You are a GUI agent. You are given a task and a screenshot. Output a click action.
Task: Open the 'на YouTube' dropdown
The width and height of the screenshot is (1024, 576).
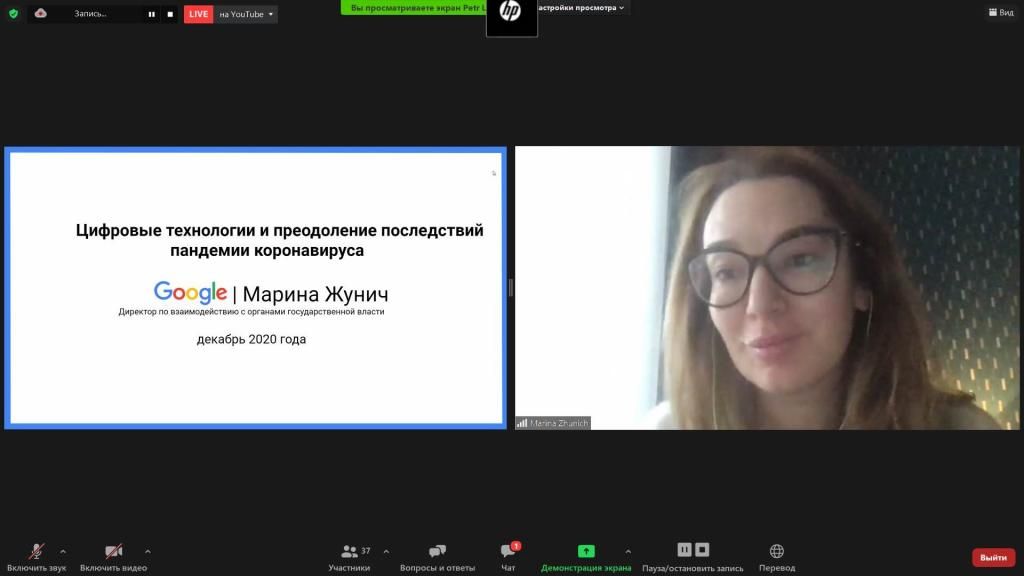pyautogui.click(x=246, y=14)
